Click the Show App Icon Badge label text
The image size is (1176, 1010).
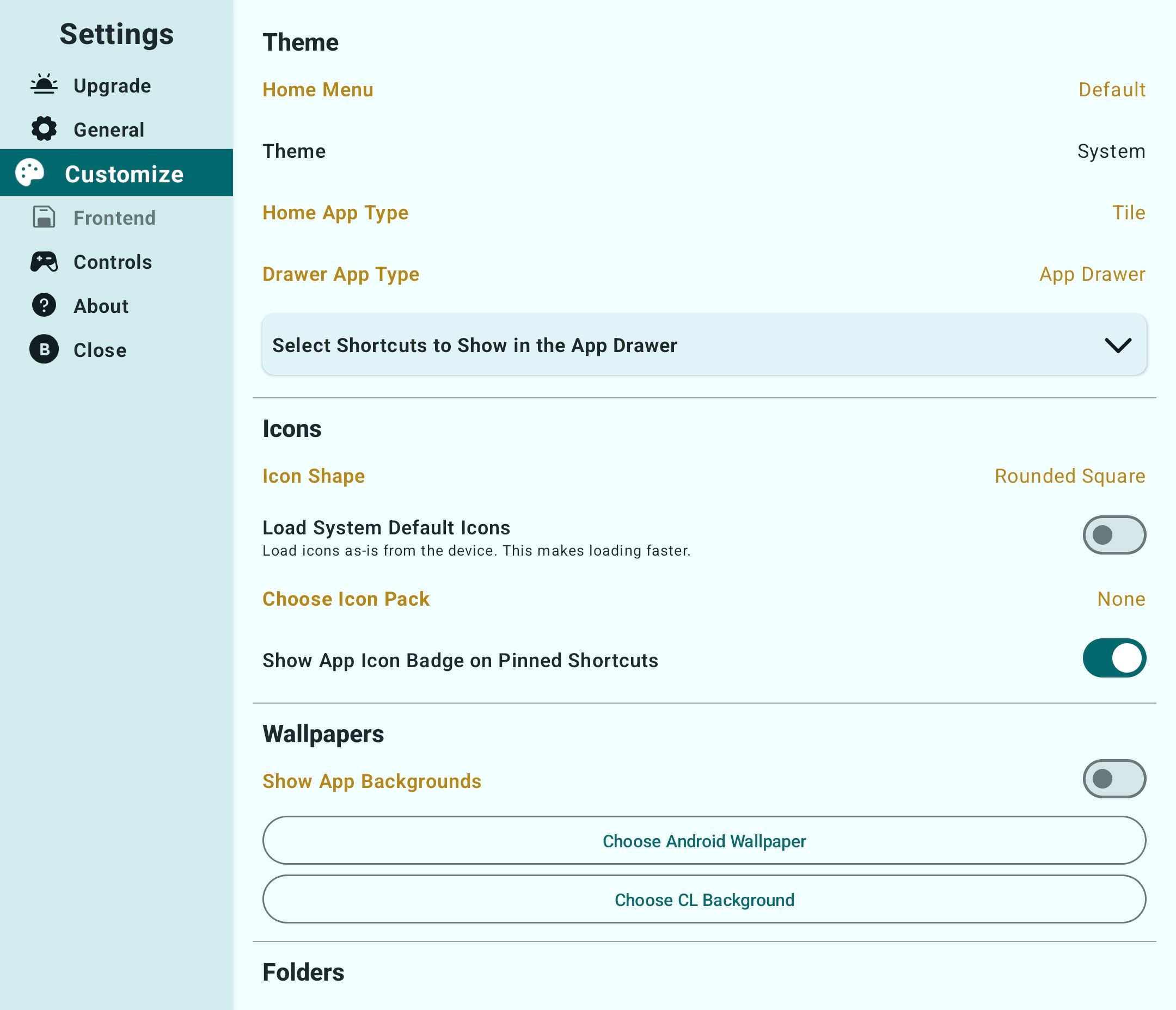tap(460, 661)
